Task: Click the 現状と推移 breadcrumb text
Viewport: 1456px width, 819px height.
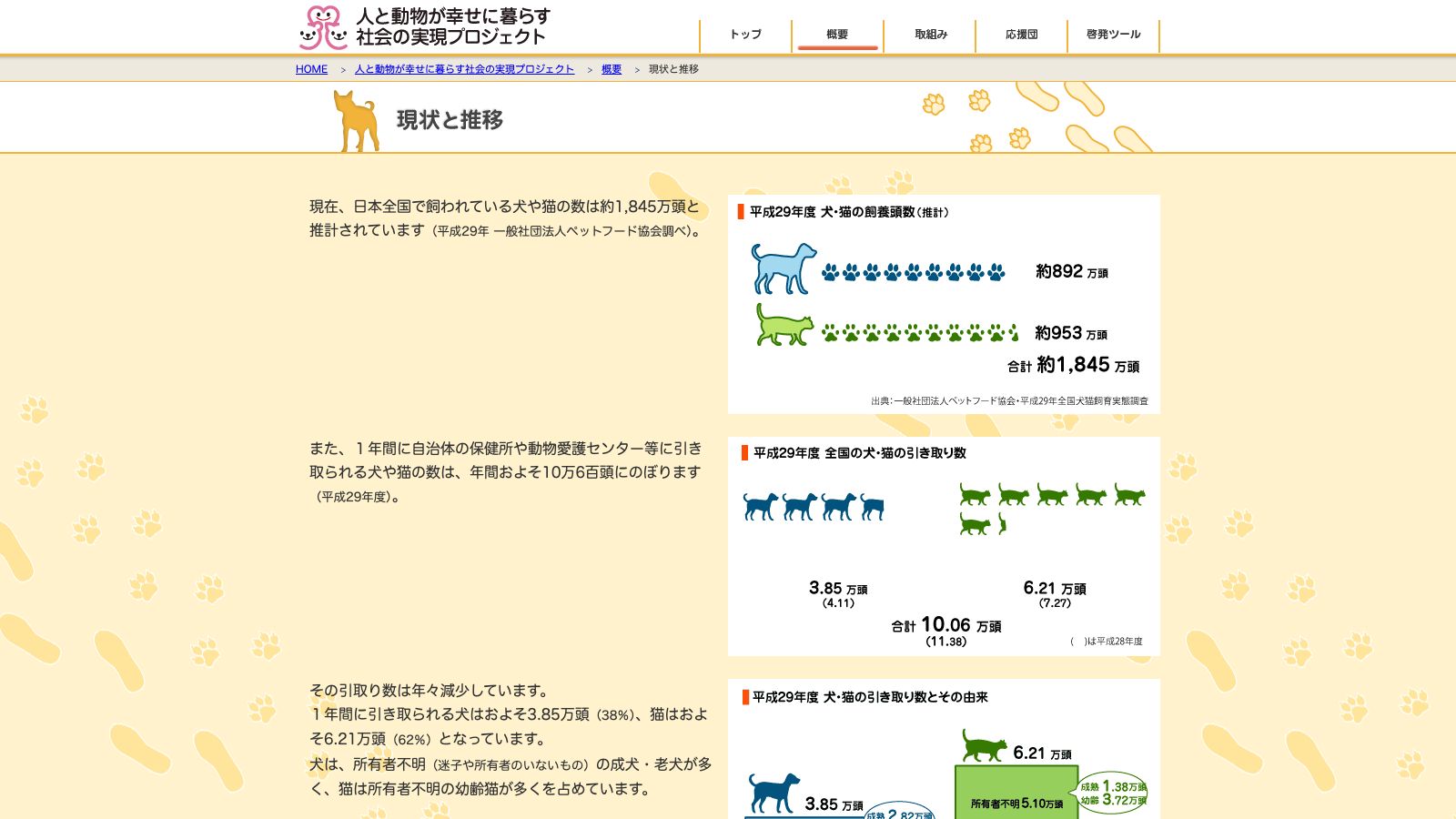Action: pos(673,69)
